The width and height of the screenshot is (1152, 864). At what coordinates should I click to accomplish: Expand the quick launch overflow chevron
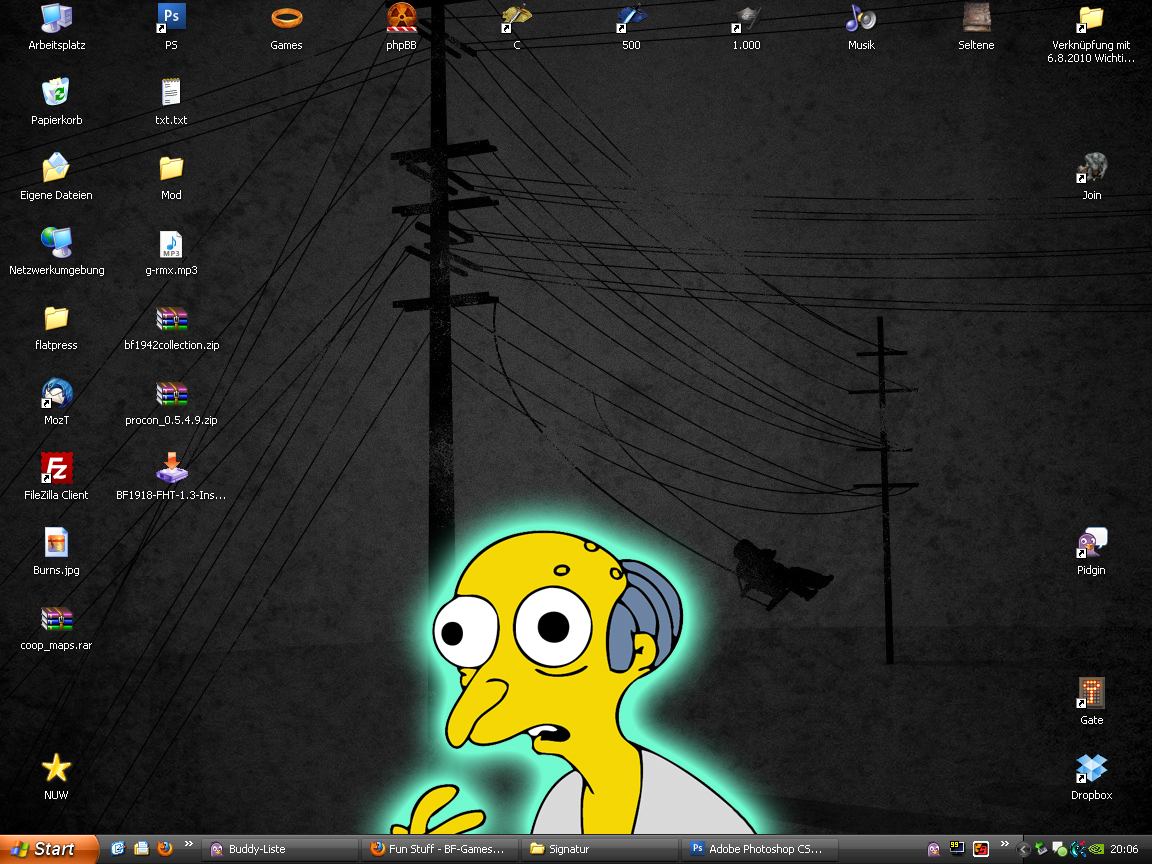coord(189,845)
